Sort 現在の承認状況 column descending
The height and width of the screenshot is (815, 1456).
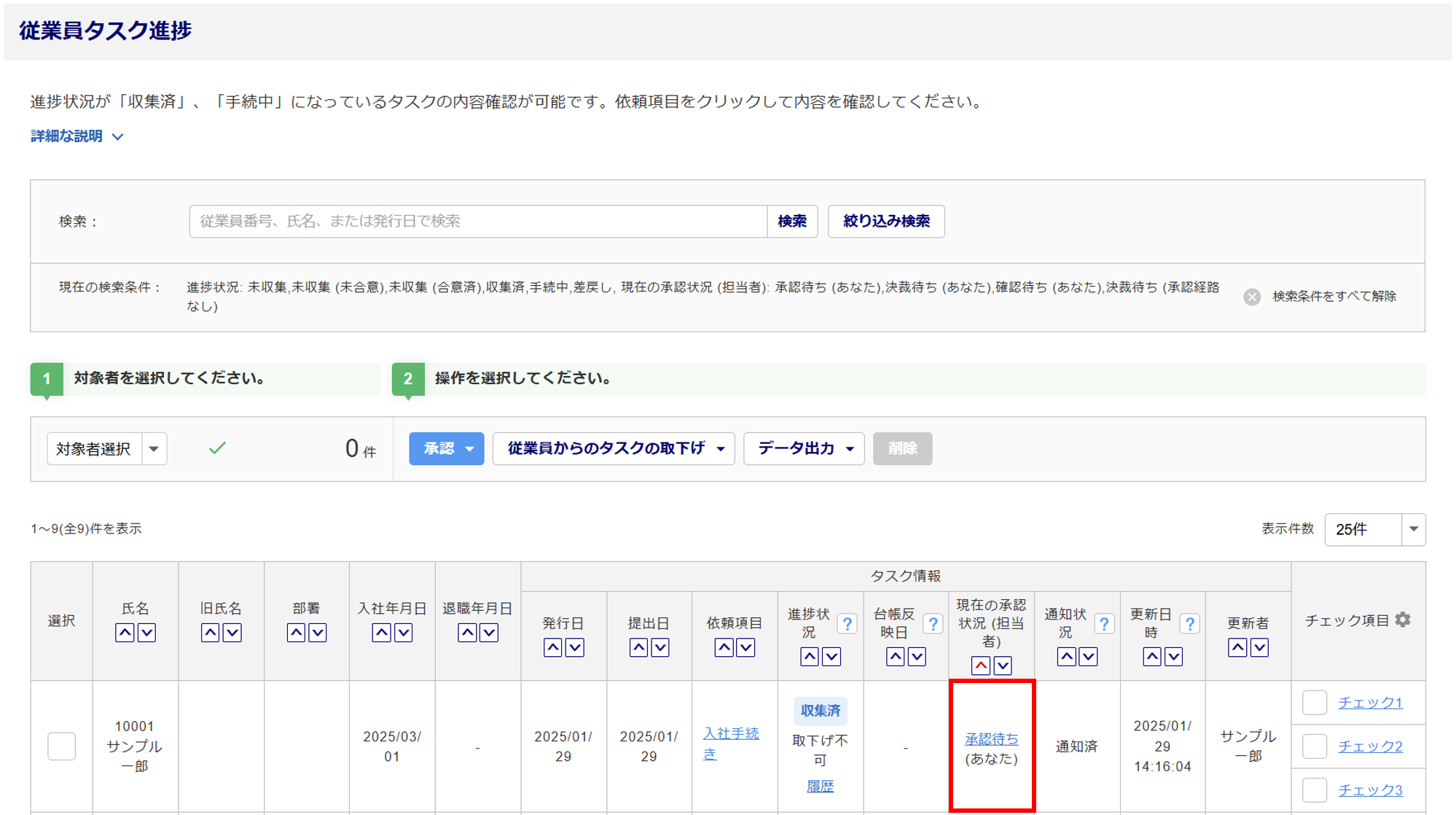[x=1003, y=666]
